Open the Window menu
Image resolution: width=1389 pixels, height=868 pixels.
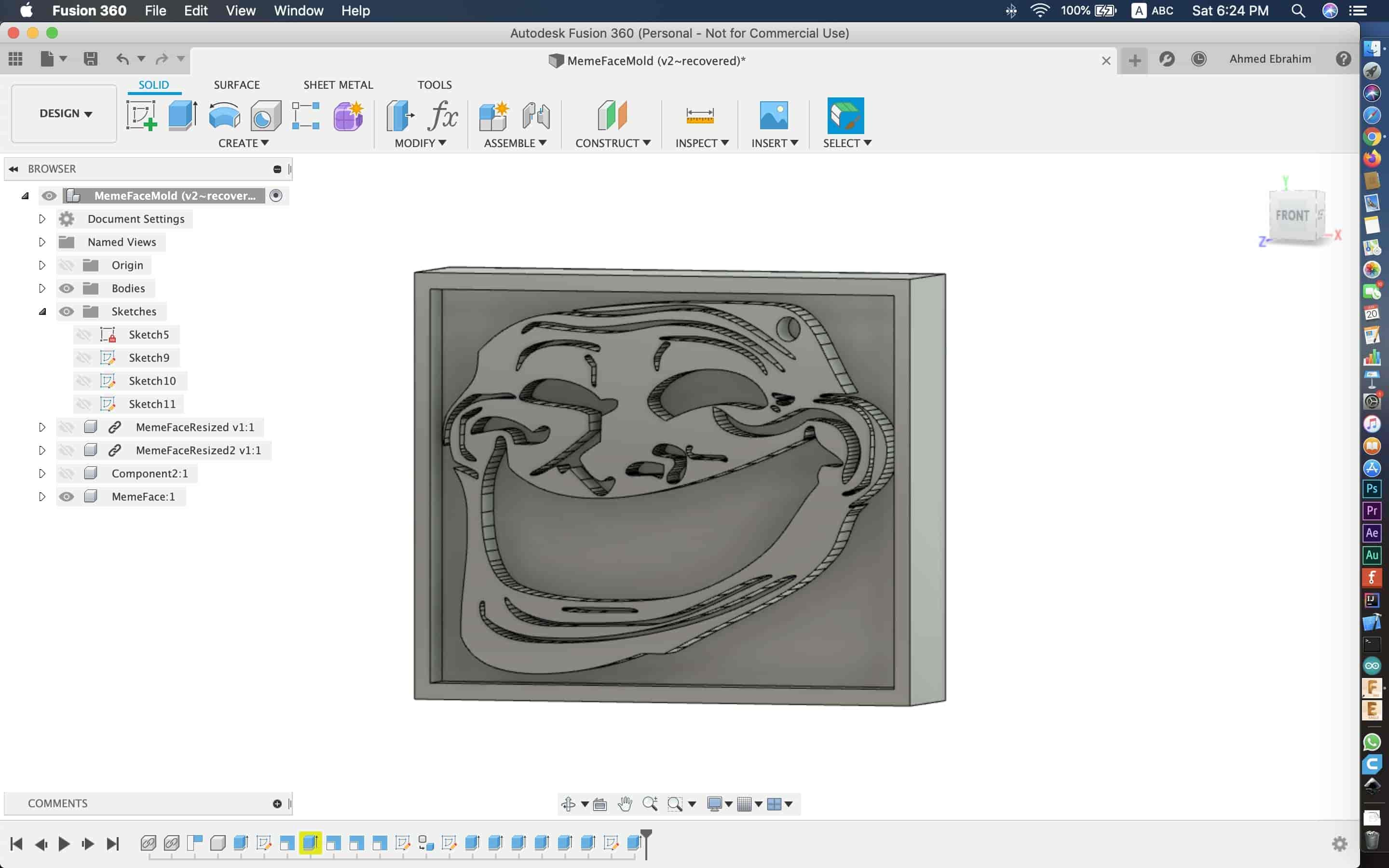[x=299, y=10]
